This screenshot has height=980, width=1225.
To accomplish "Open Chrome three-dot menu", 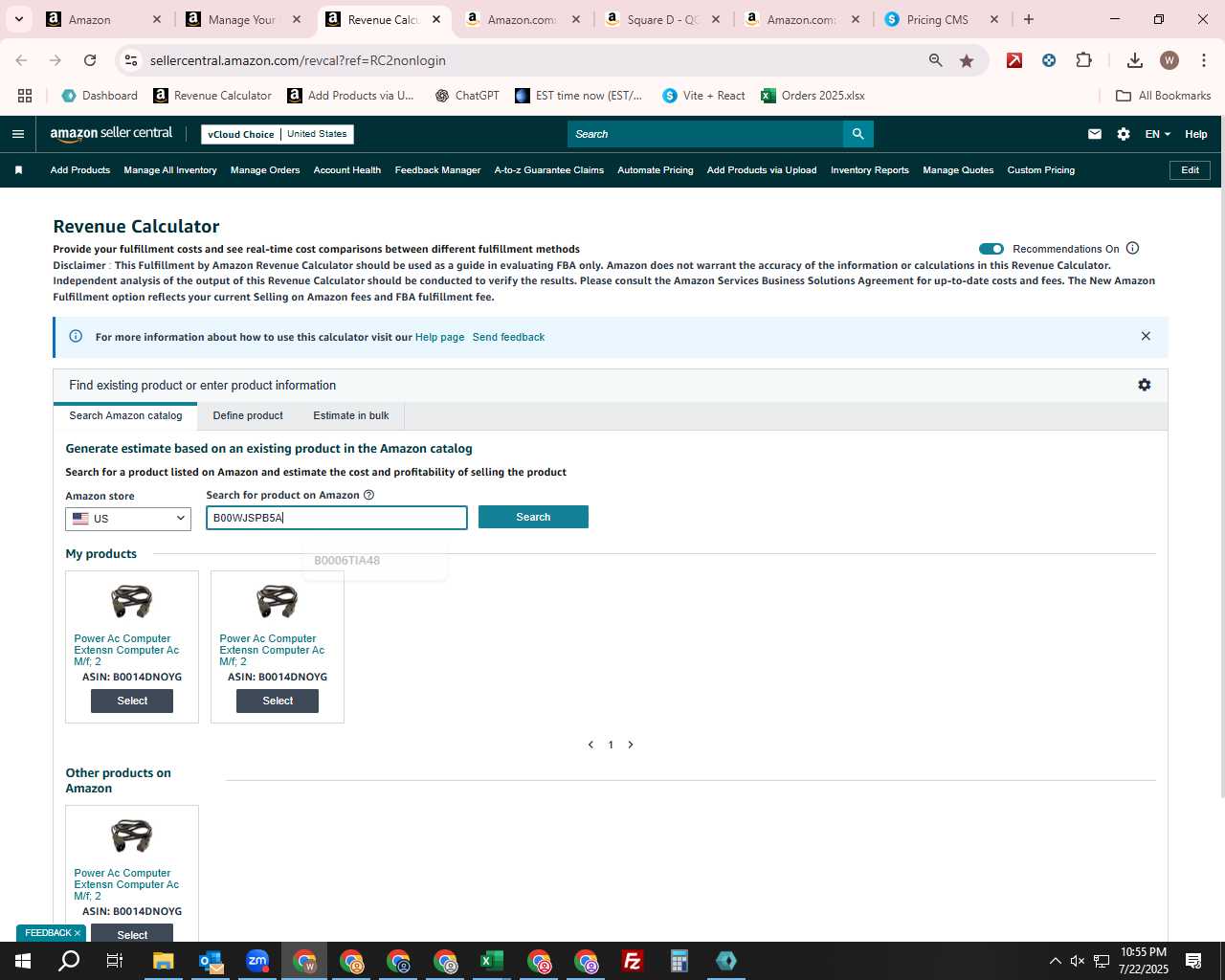I will pyautogui.click(x=1203, y=60).
